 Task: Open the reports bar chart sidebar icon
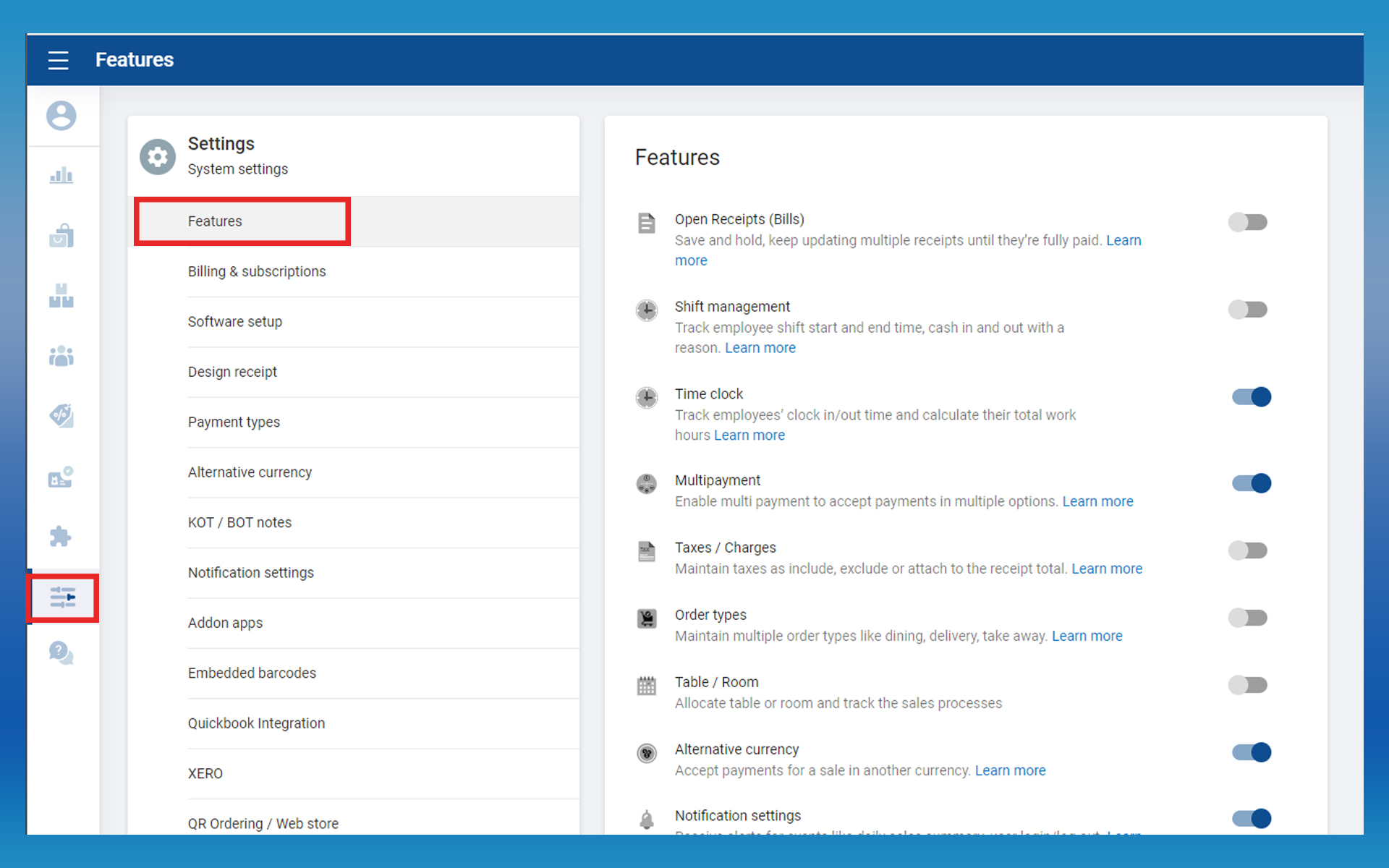61,176
